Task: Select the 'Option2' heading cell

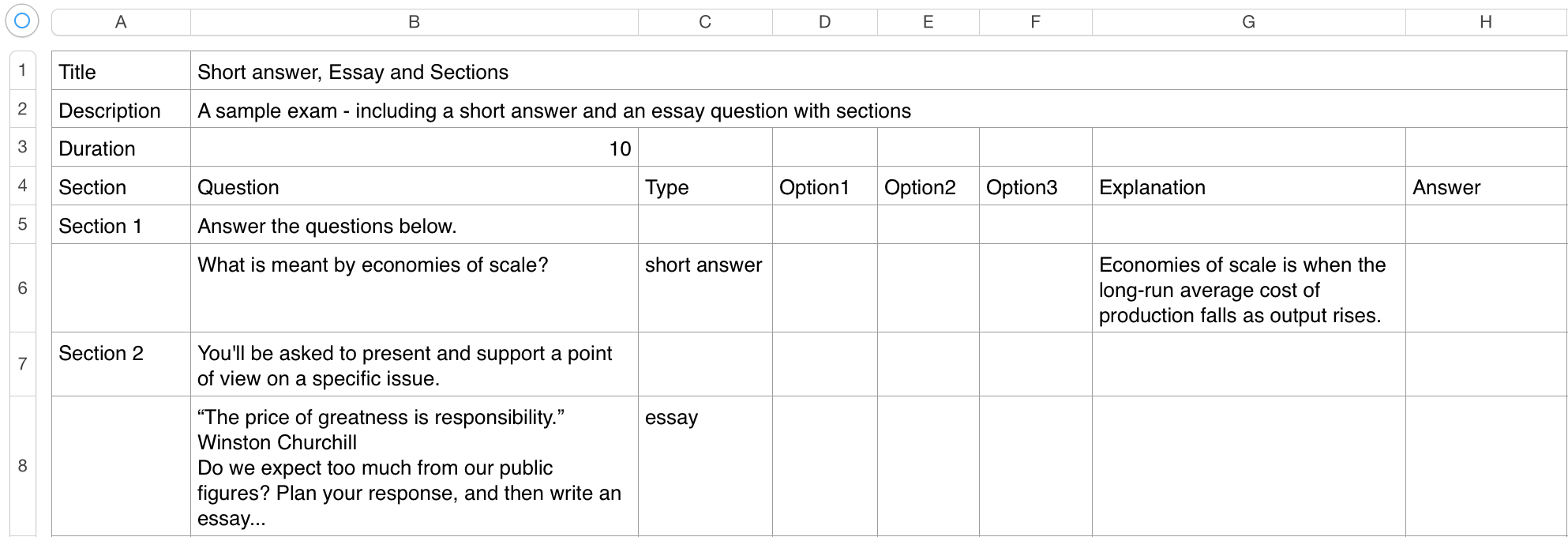Action: tap(920, 187)
